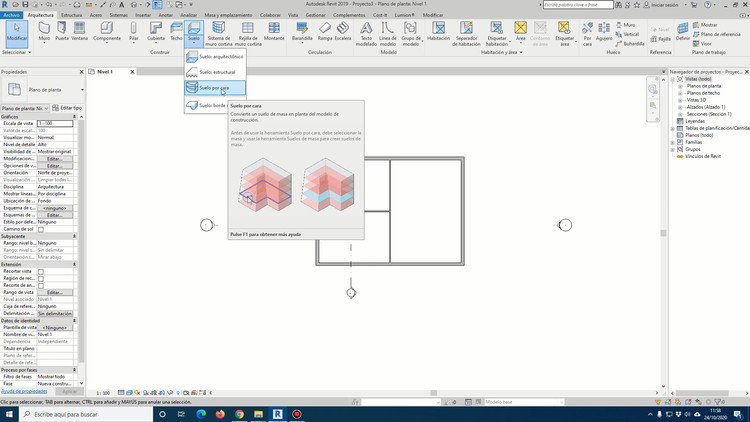This screenshot has width=750, height=422.
Task: Click the Etiquetar área tool
Action: 564,33
